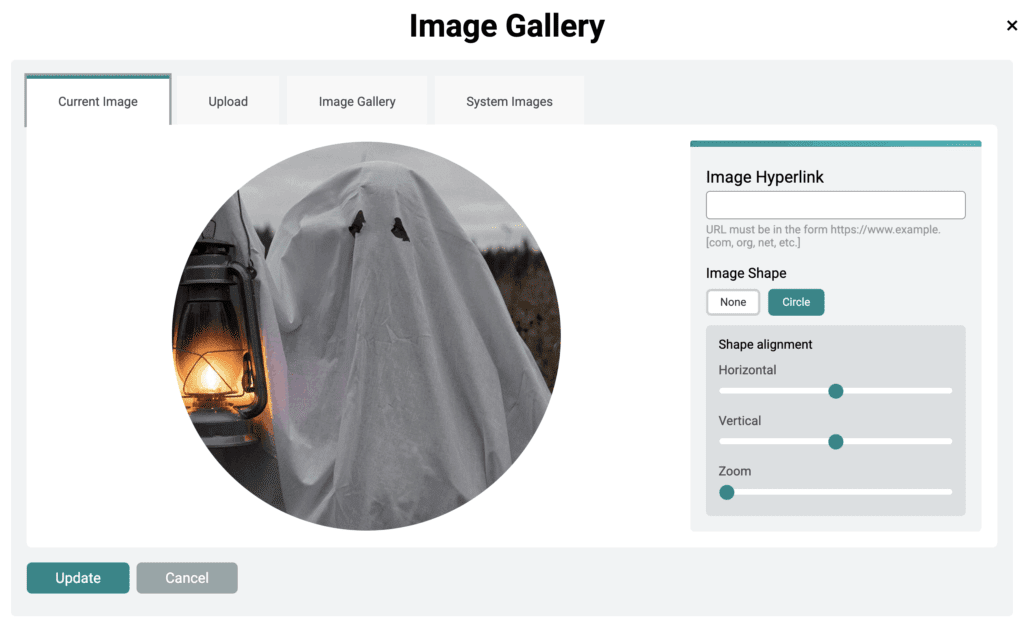Click the 'Image Gallery' dialog title

507,26
